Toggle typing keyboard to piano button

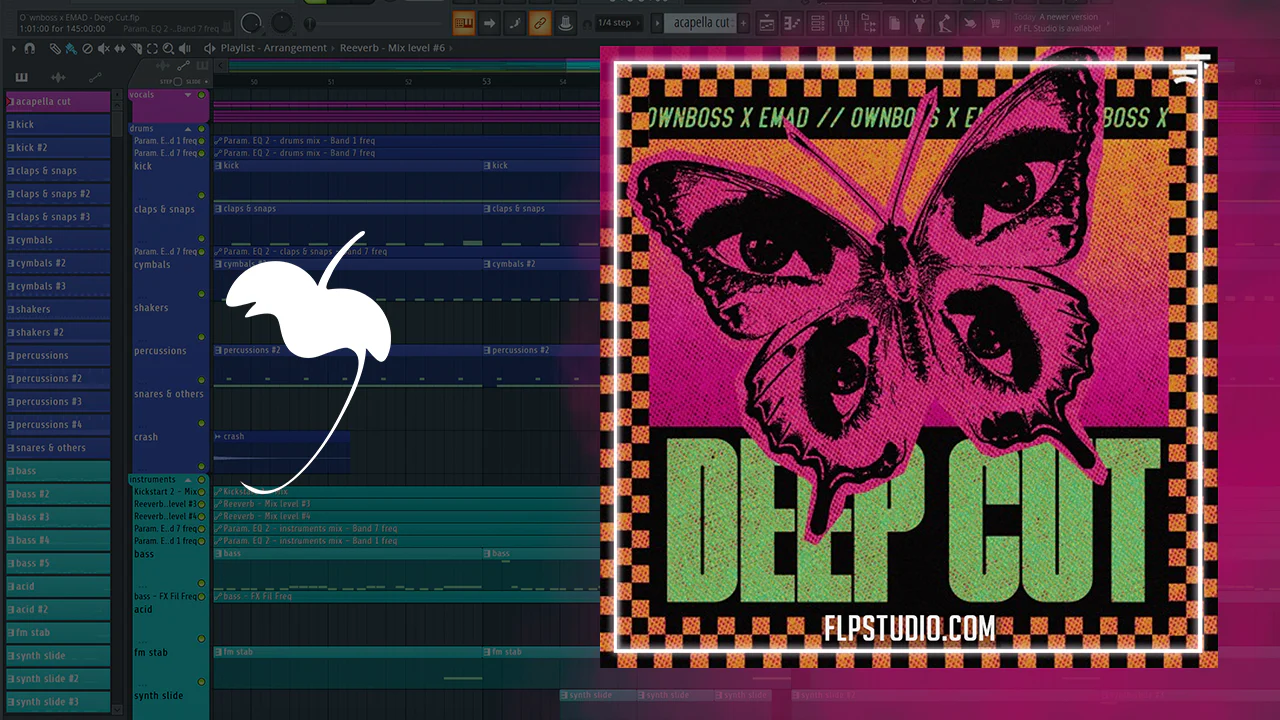coord(464,23)
